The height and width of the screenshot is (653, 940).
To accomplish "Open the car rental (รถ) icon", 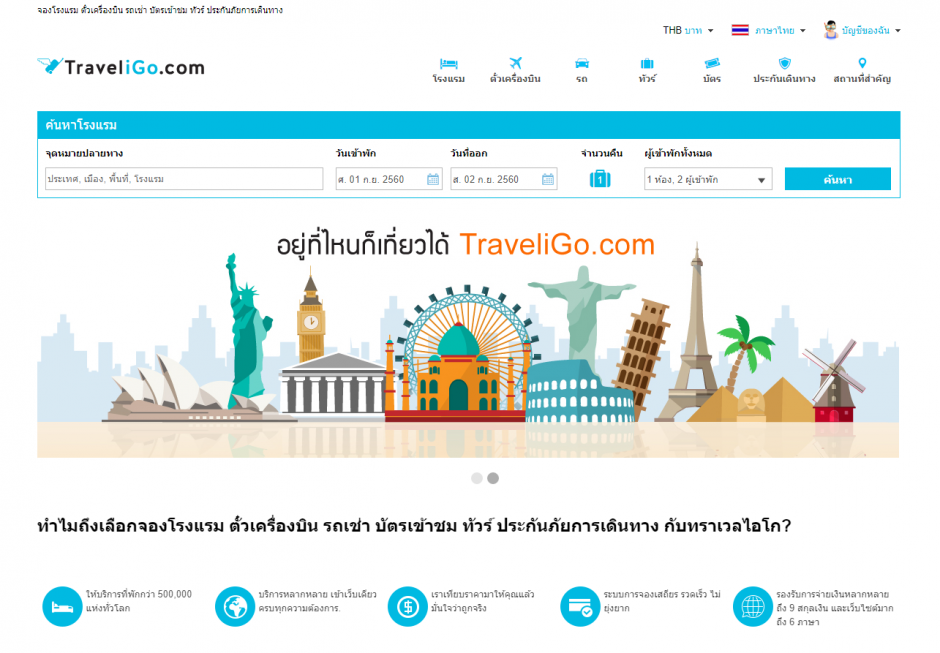I will tap(582, 64).
